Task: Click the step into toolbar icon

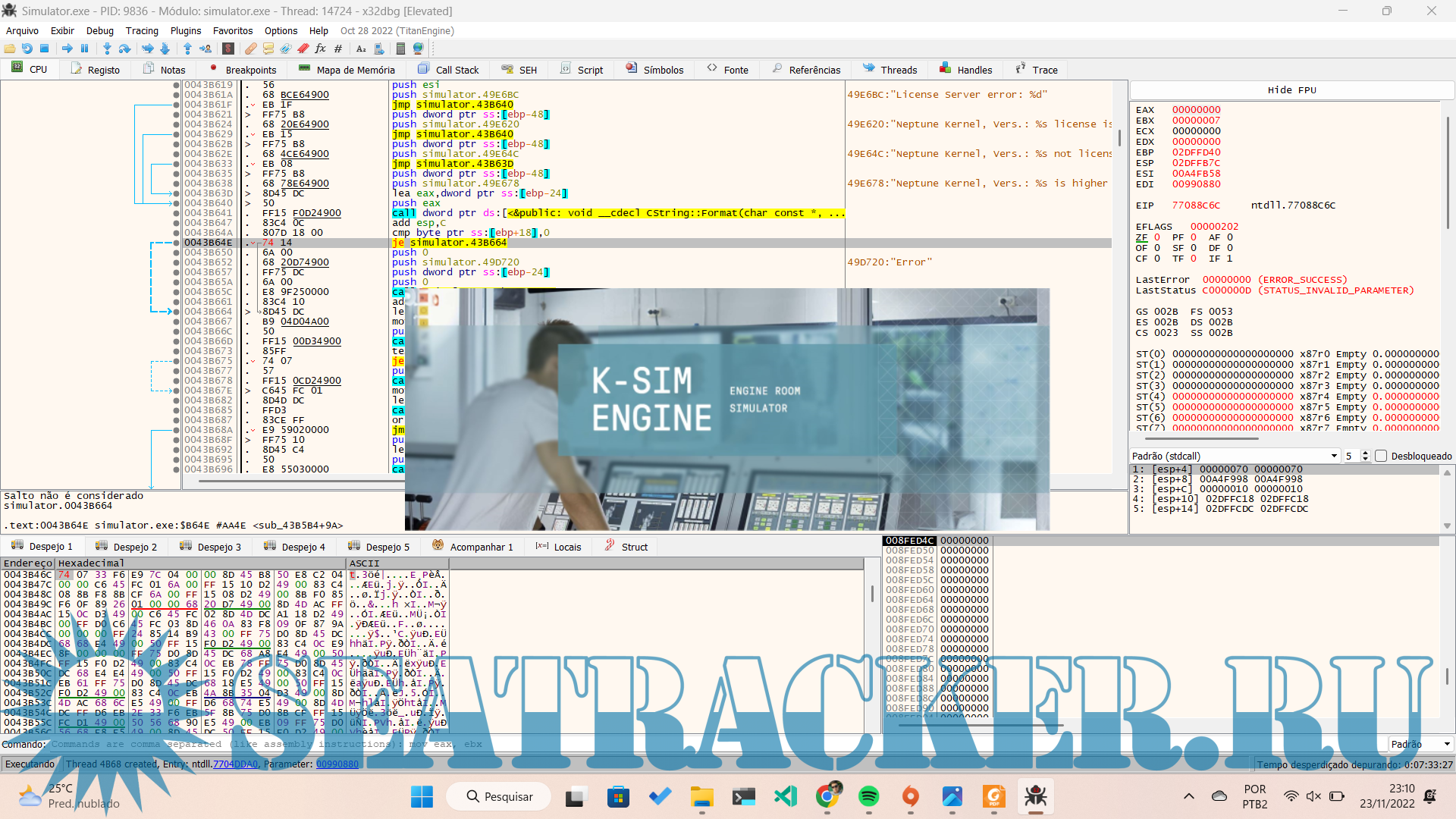Action: (x=107, y=49)
